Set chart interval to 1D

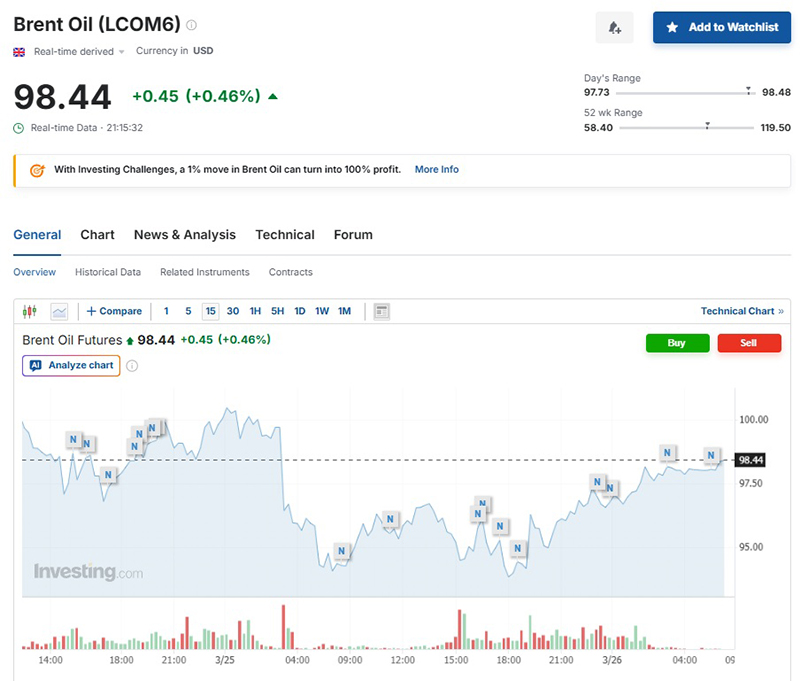pos(299,311)
